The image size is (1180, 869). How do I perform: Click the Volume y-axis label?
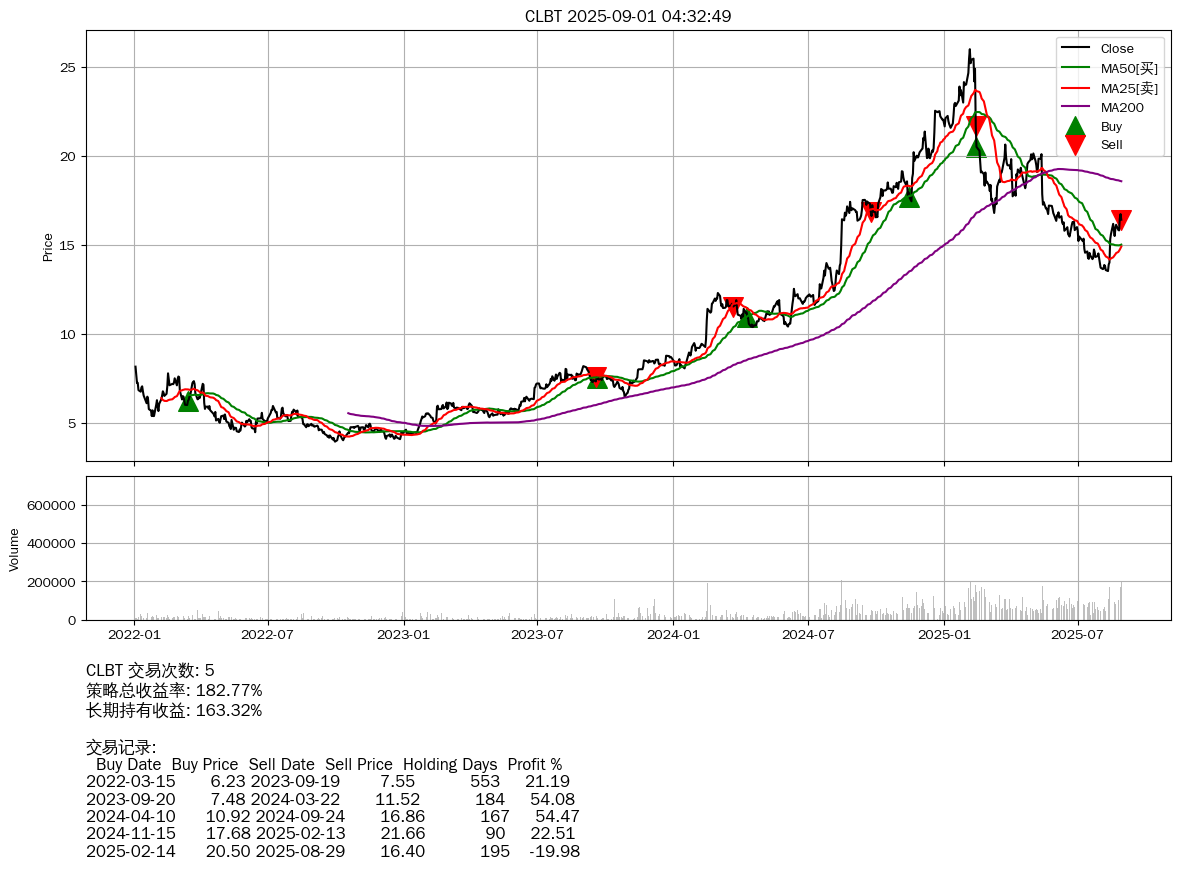click(14, 549)
